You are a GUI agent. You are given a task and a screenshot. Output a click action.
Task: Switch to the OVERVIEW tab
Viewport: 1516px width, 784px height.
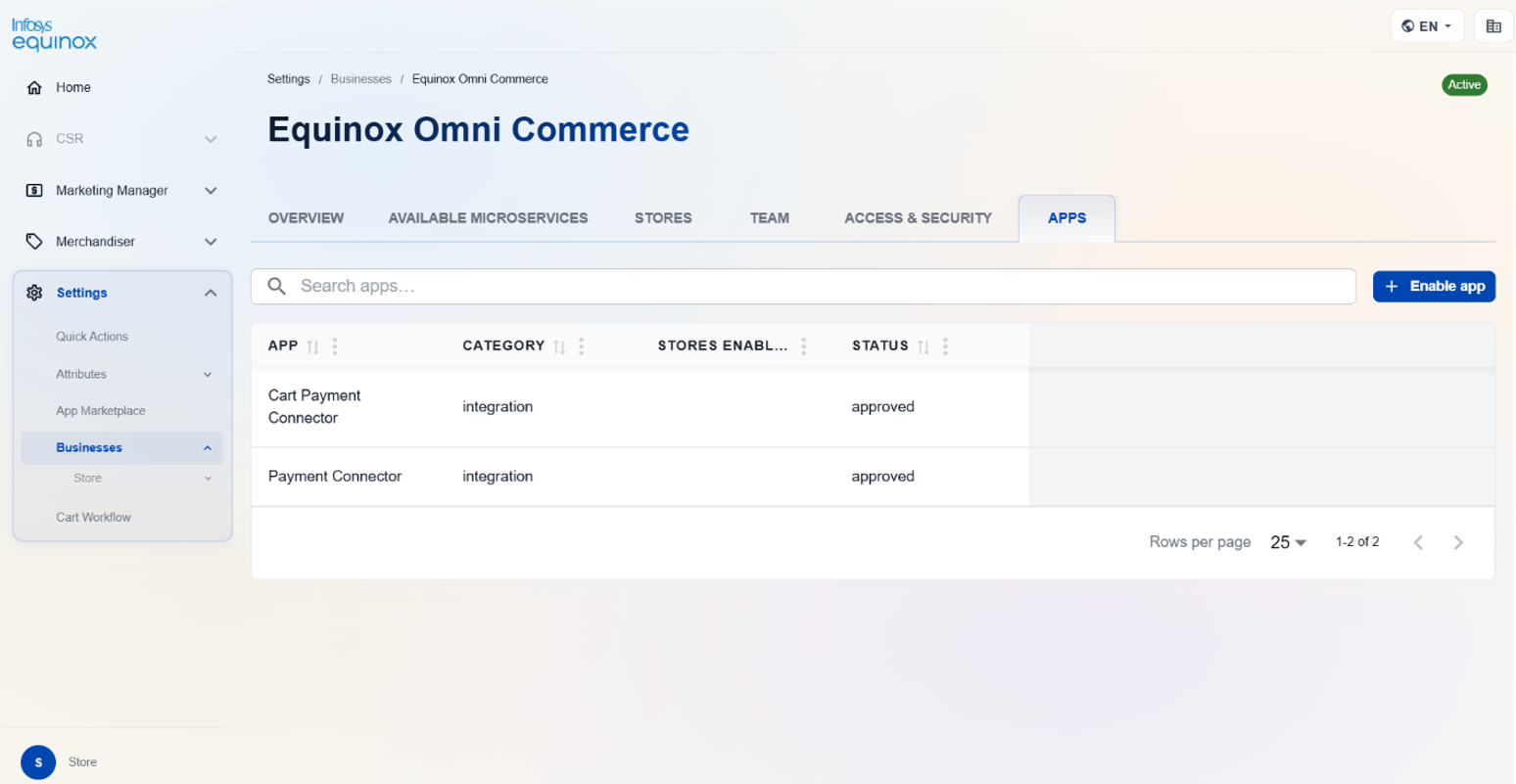(306, 218)
